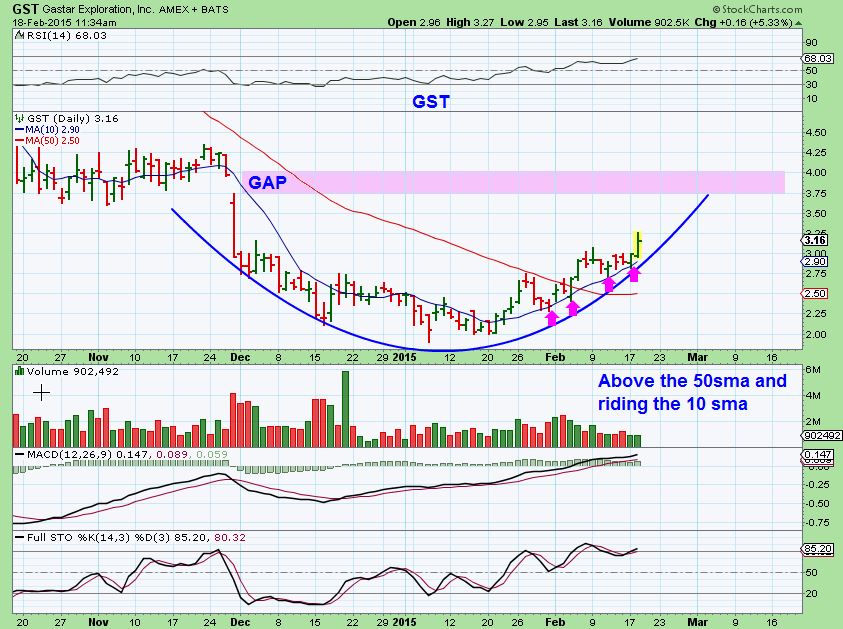
Task: Click the Low 2.95 value in the header
Action: click(x=525, y=23)
